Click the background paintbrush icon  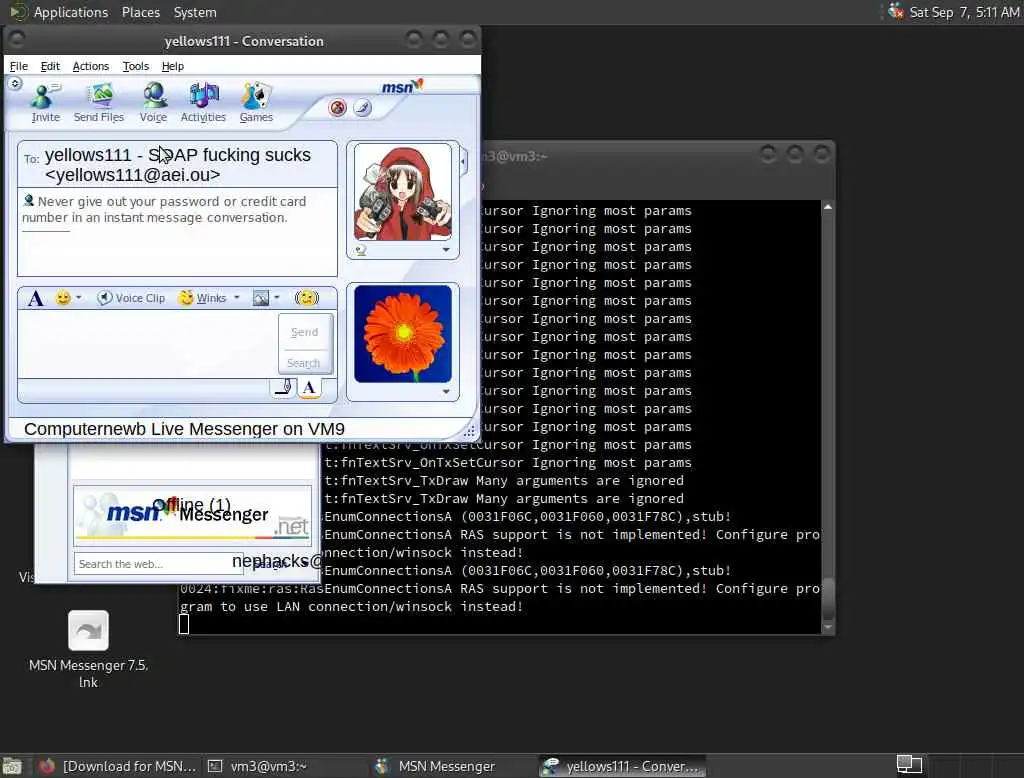point(362,107)
